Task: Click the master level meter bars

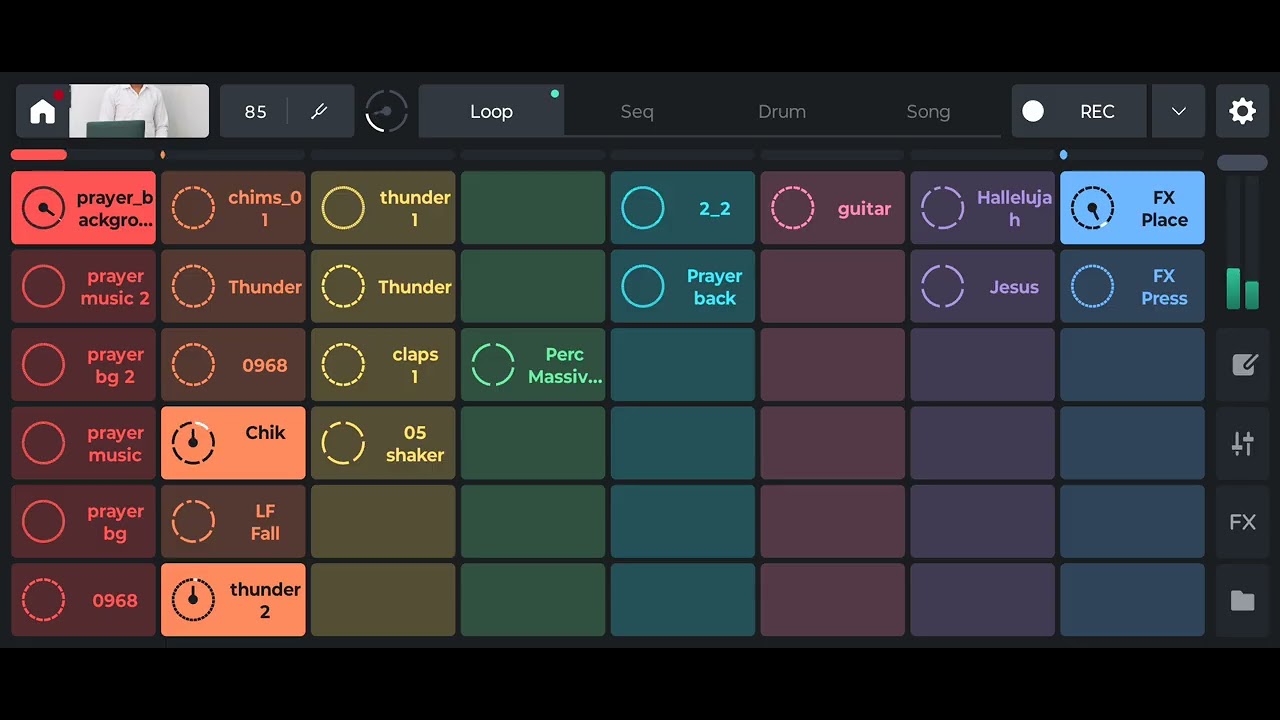Action: [1242, 244]
